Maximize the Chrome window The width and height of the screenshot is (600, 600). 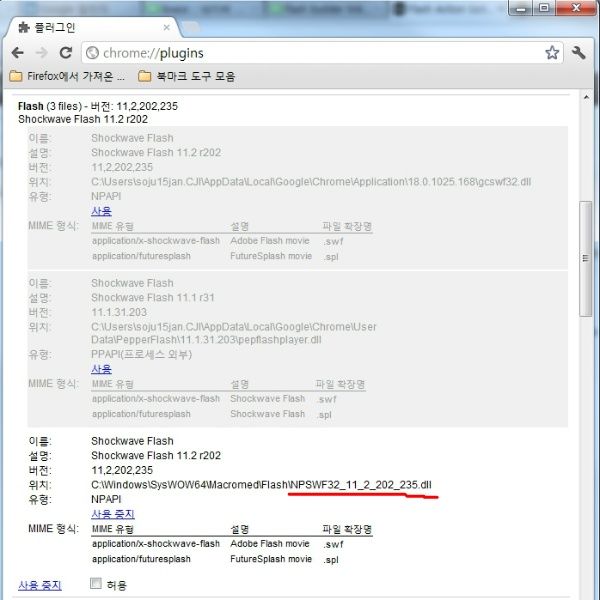coord(544,8)
